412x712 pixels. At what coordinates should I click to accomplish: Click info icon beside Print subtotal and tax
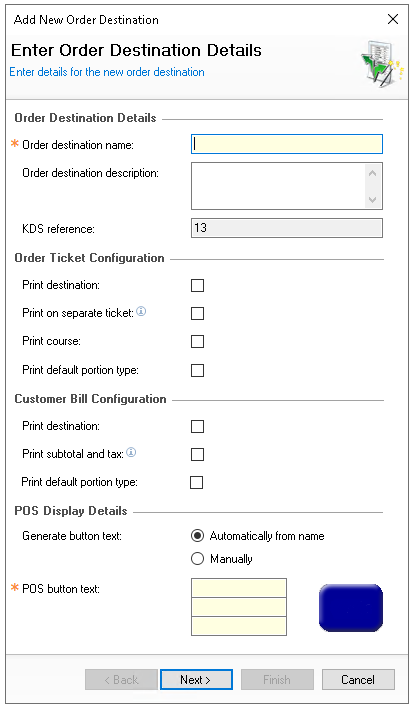(131, 452)
